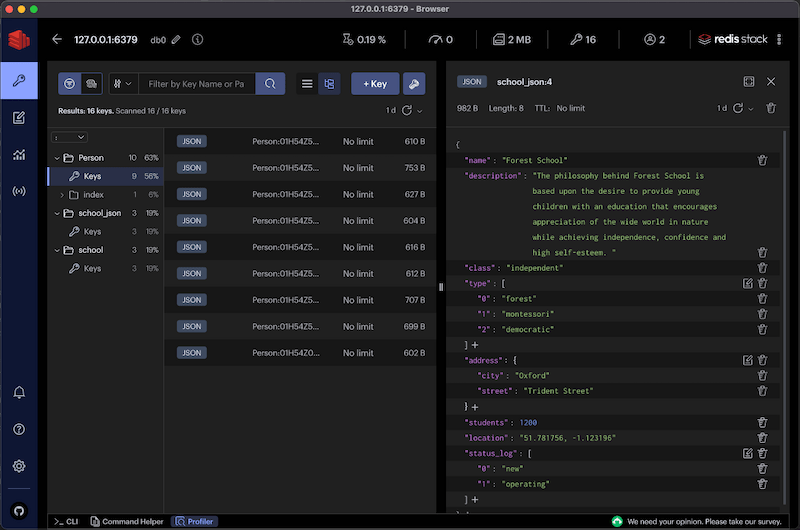Click the + Key button
This screenshot has height=530, width=800.
tap(375, 84)
